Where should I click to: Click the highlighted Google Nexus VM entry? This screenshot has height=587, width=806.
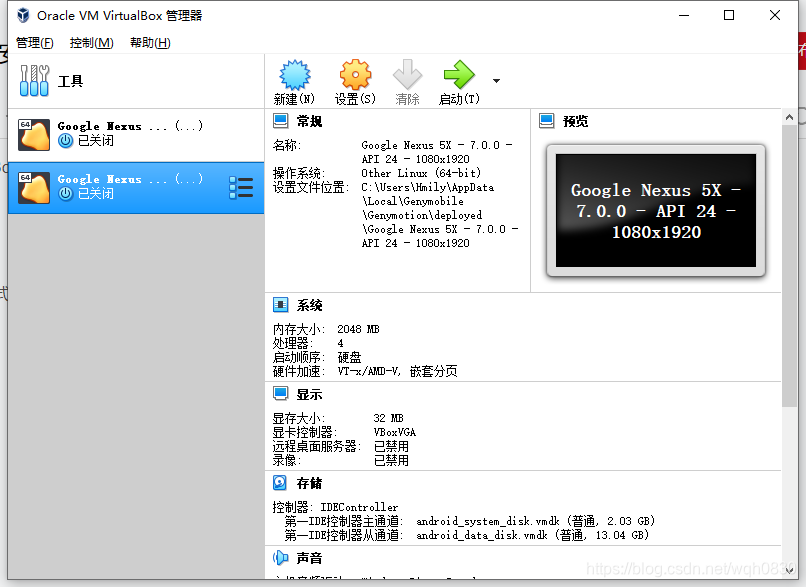136,188
